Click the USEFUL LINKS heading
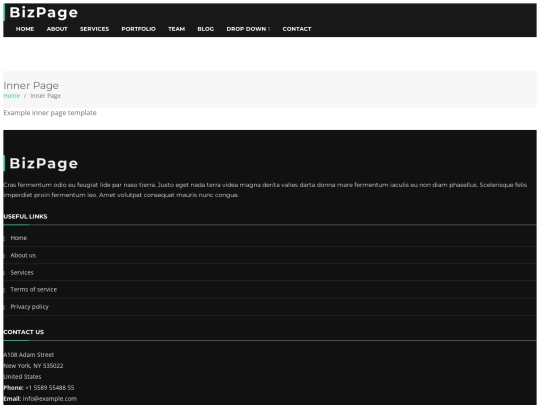Viewport: 540px width, 405px height. tap(25, 216)
